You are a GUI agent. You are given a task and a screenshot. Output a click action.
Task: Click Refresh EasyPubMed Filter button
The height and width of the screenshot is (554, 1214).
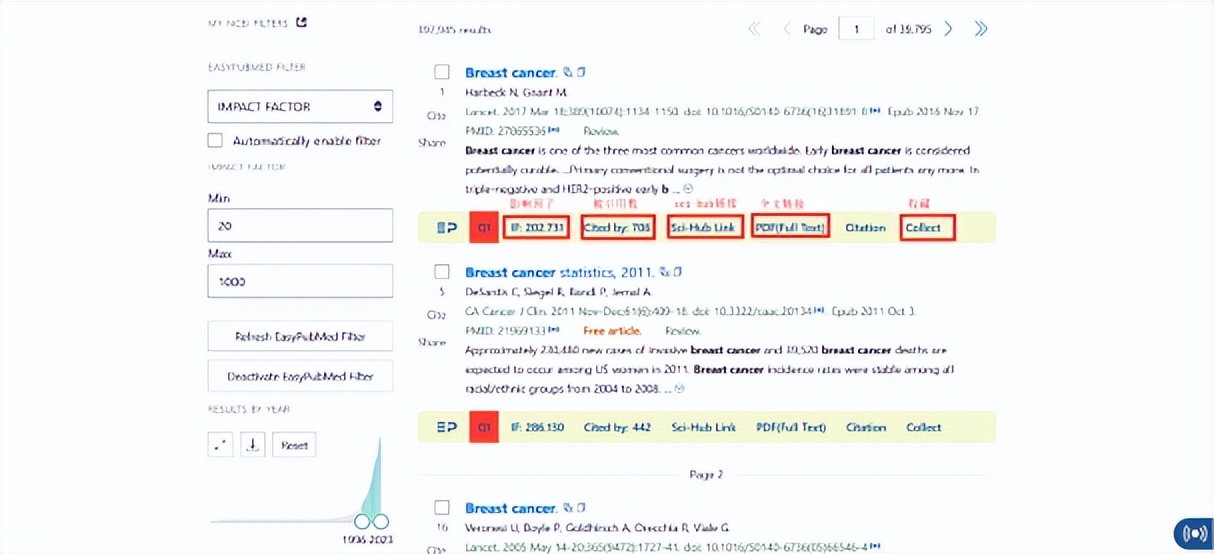pos(300,337)
